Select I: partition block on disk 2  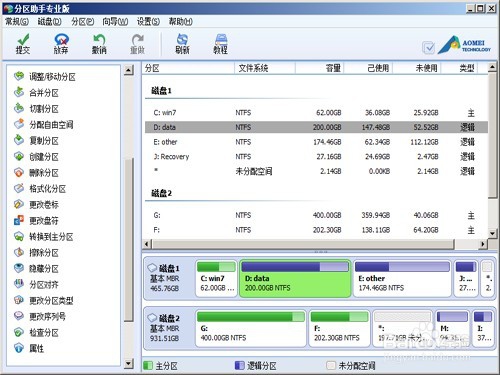pos(483,329)
